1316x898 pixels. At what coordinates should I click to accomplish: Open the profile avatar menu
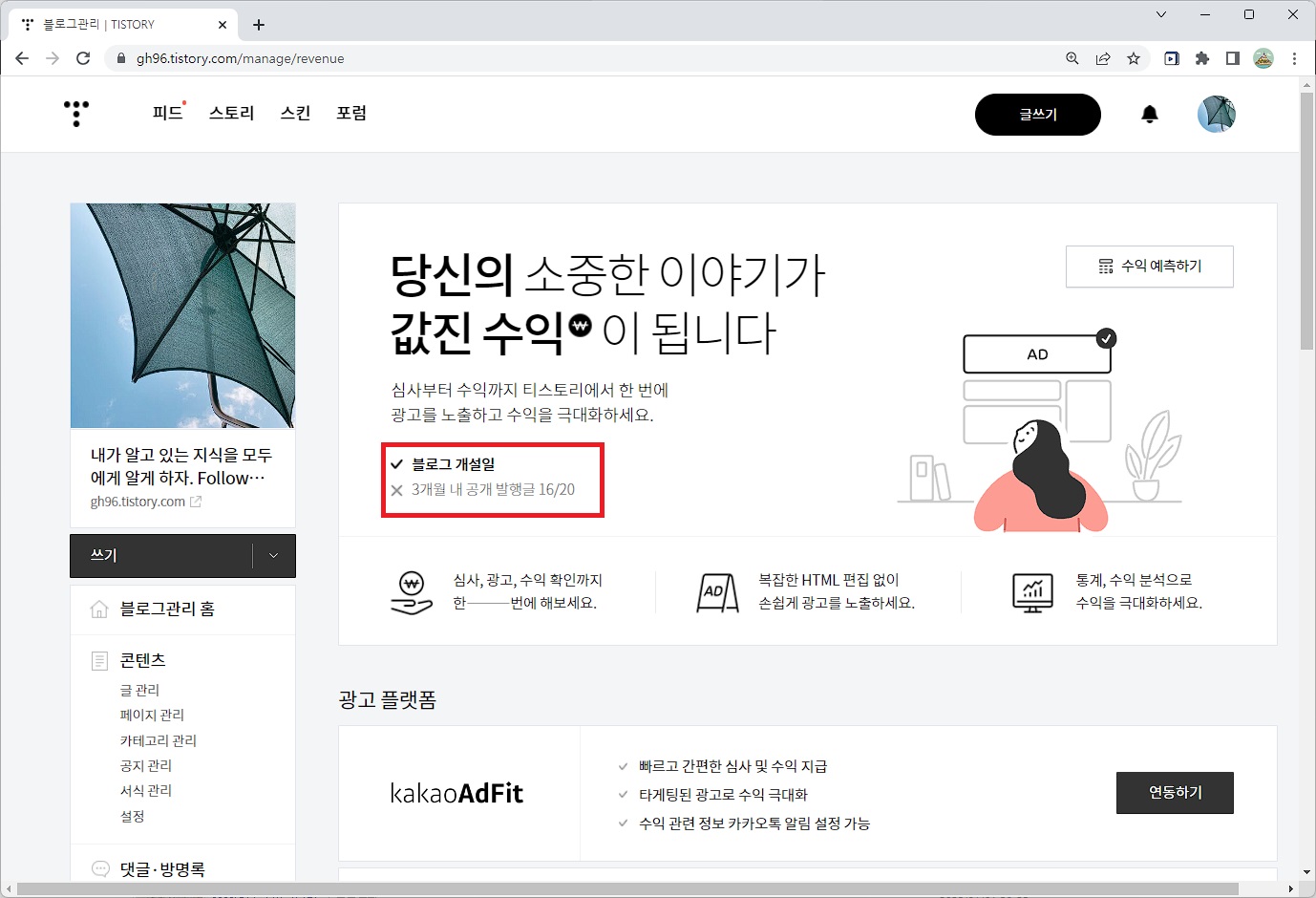click(x=1217, y=114)
